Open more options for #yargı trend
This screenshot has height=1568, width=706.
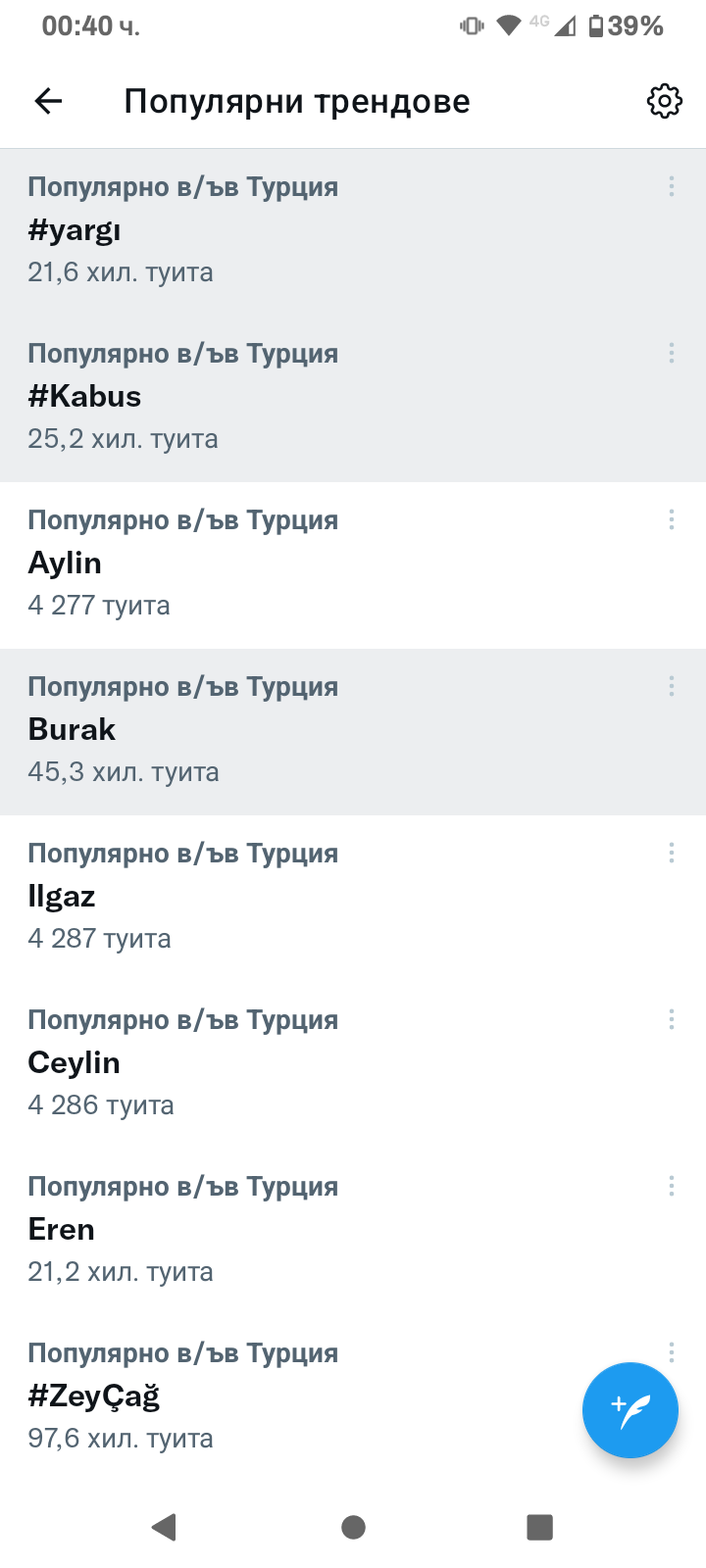pyautogui.click(x=671, y=186)
